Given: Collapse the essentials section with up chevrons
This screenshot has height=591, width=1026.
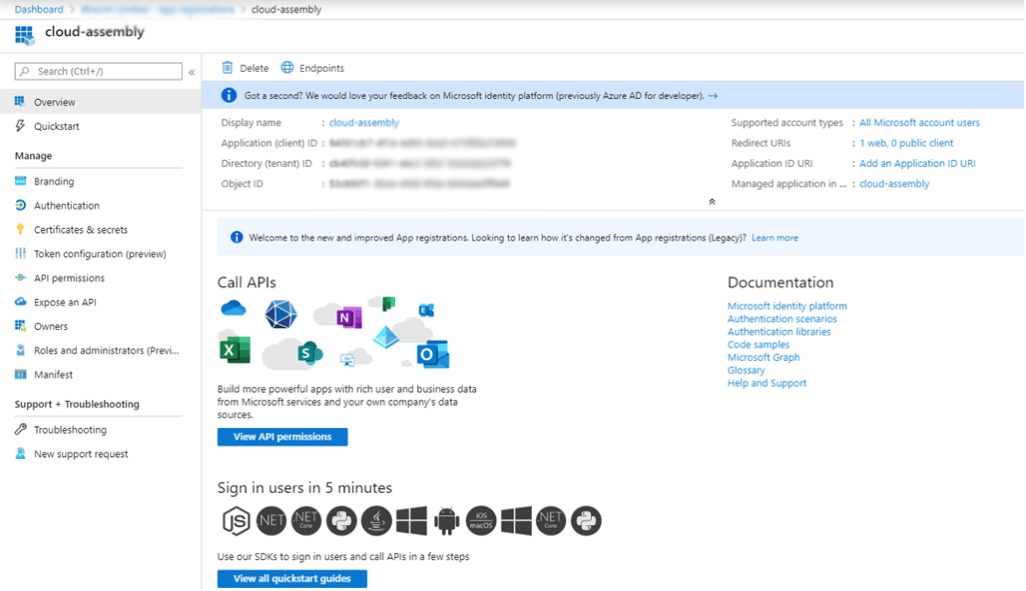Looking at the screenshot, I should [x=712, y=202].
